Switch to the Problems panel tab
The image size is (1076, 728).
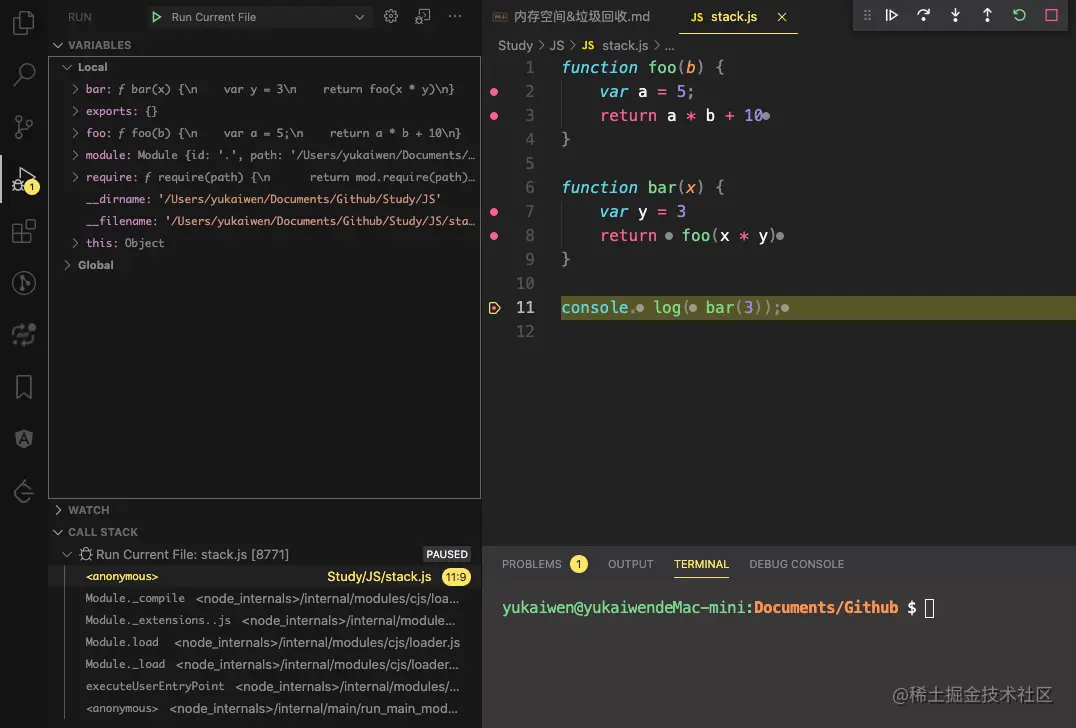pos(532,564)
